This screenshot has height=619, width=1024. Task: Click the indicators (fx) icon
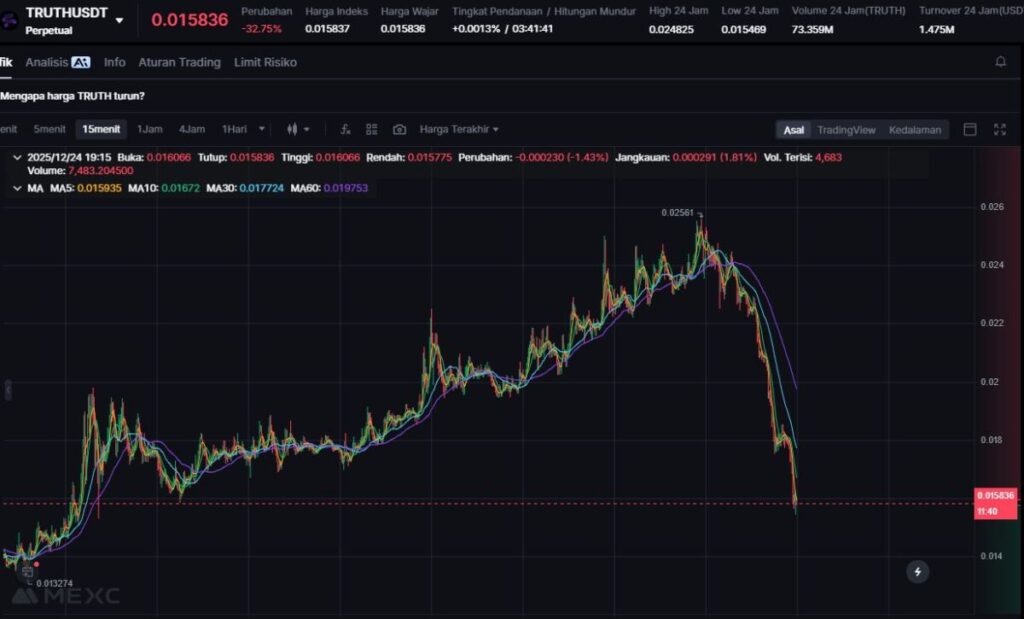click(x=345, y=129)
